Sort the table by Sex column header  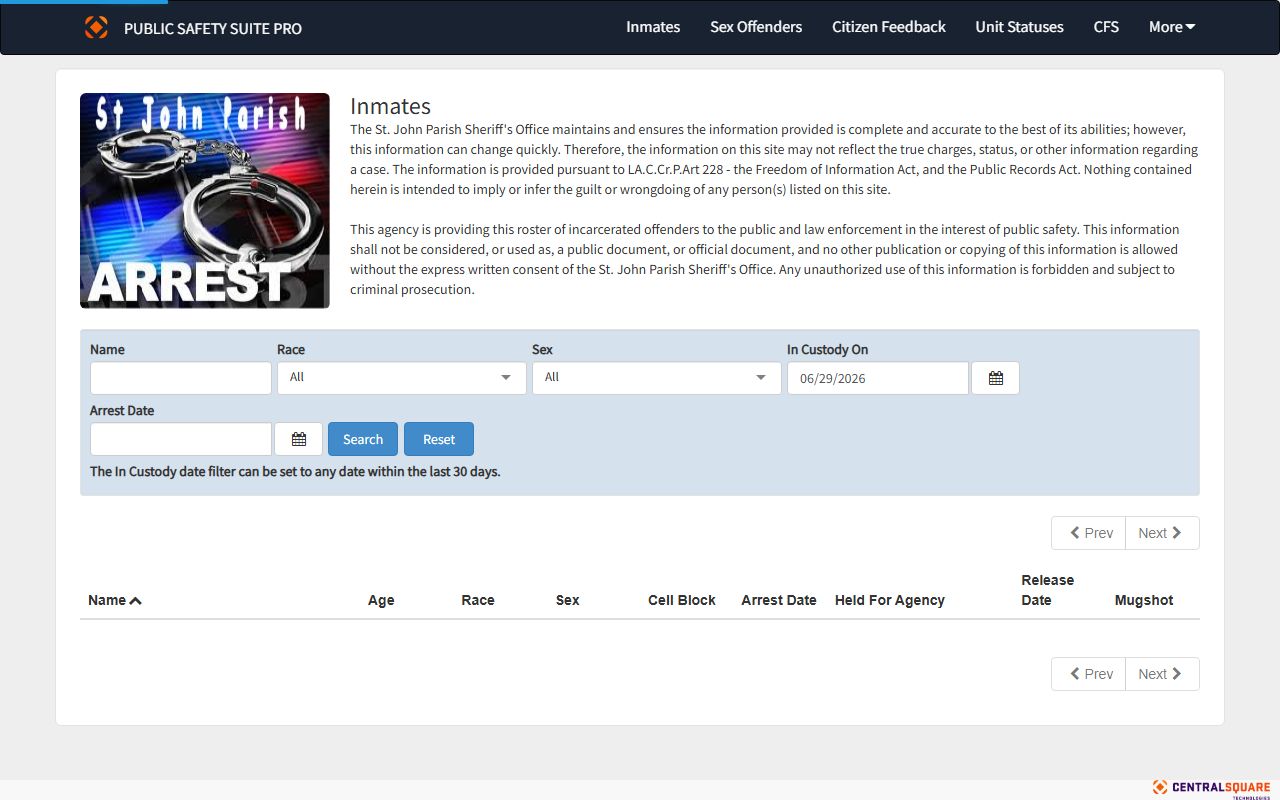568,600
